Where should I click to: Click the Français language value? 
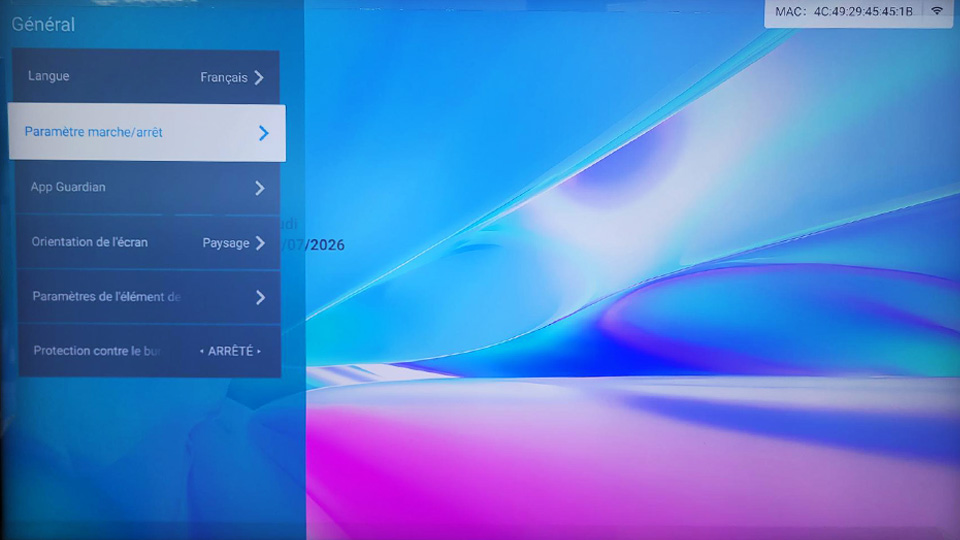tap(223, 78)
